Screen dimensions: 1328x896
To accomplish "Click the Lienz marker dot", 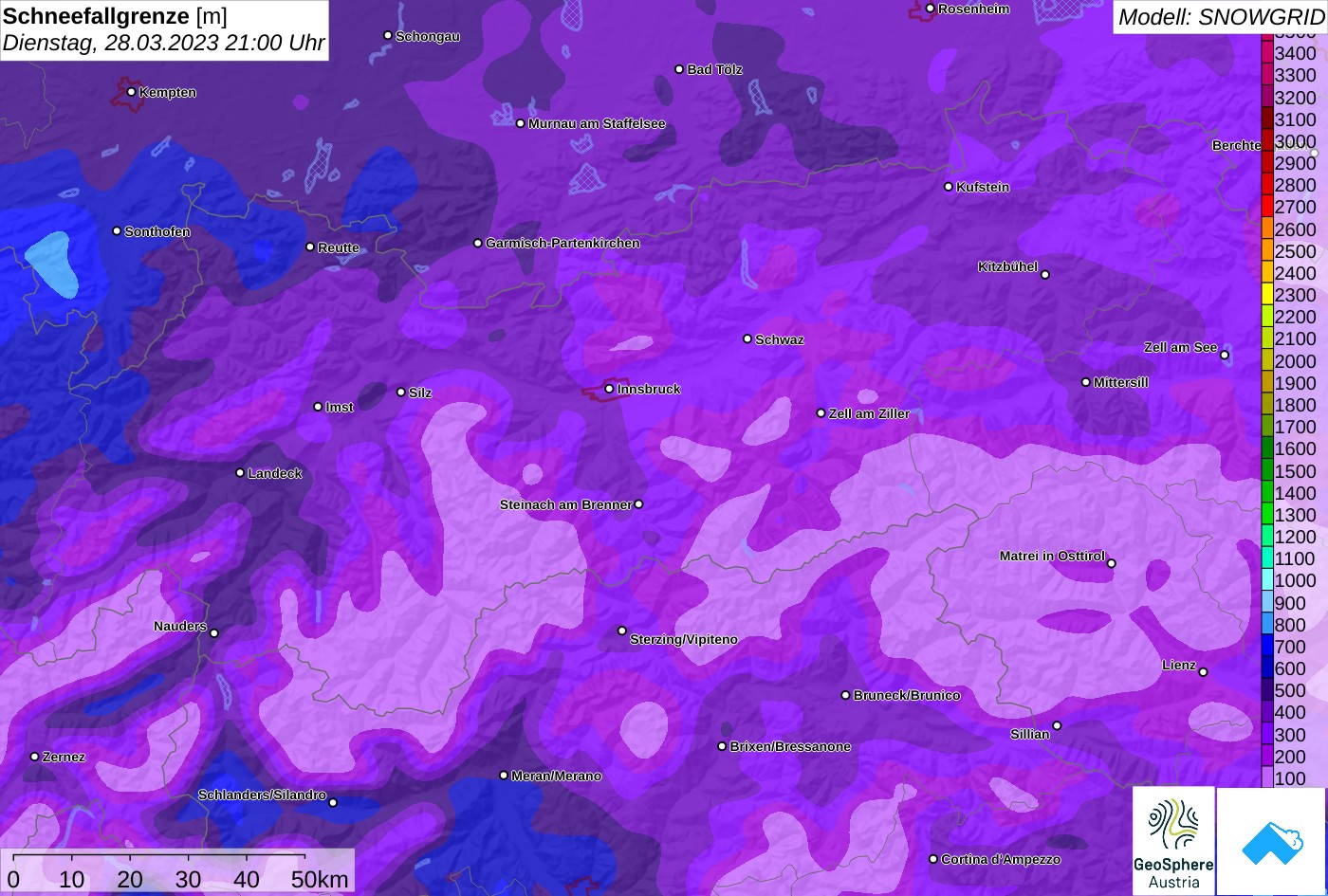I will pyautogui.click(x=1203, y=672).
